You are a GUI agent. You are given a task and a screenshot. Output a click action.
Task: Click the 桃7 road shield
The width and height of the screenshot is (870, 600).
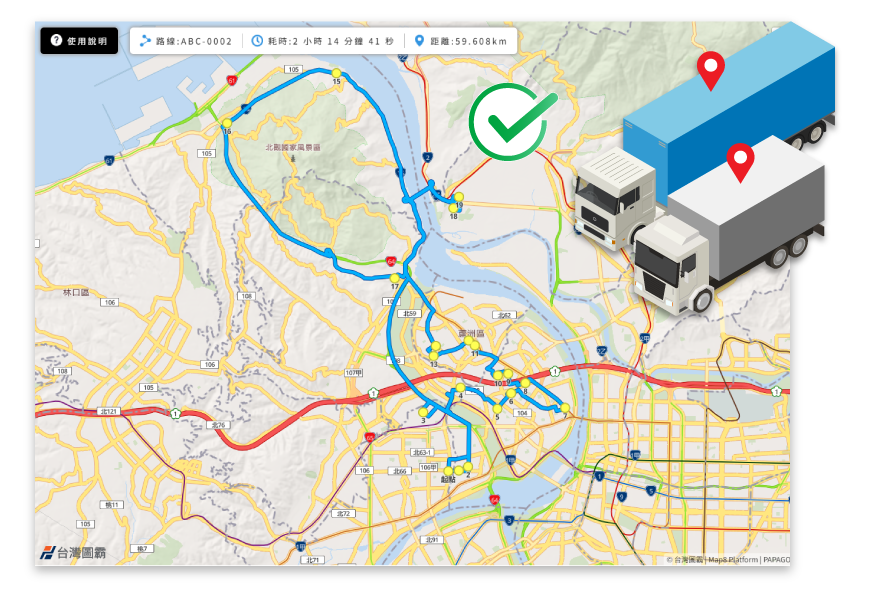tap(142, 548)
